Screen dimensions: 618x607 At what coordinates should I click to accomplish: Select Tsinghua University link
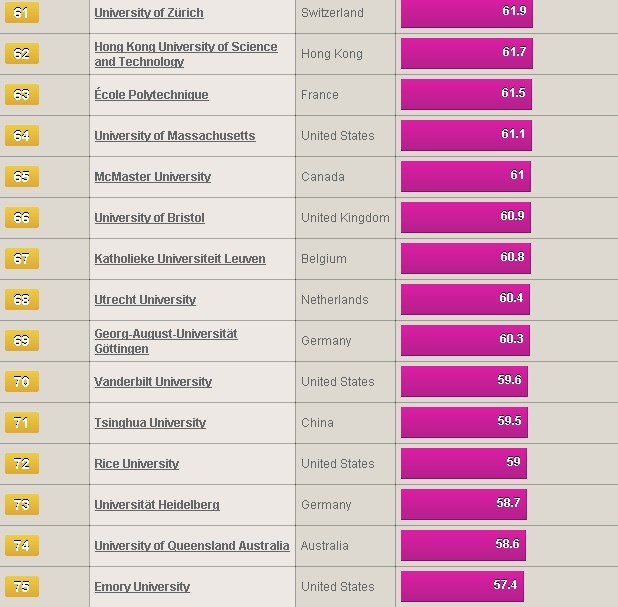(150, 423)
